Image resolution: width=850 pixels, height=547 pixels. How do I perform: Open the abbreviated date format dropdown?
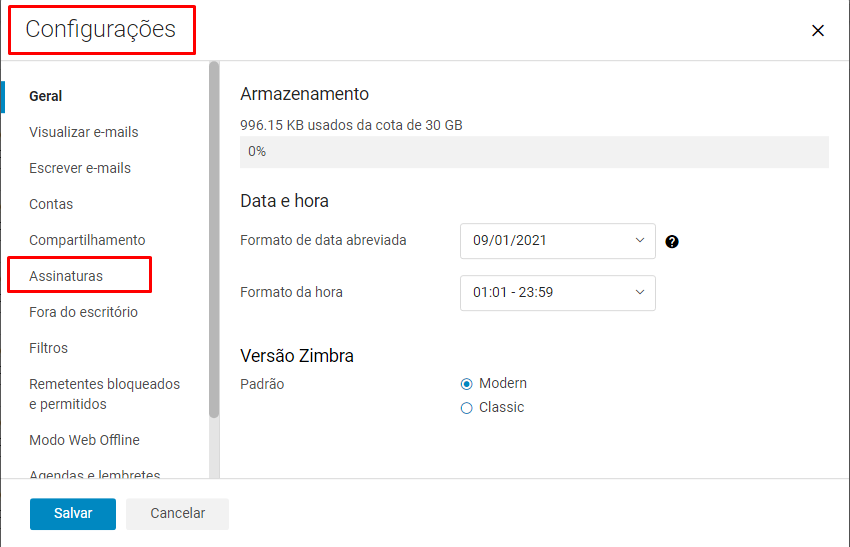click(557, 241)
